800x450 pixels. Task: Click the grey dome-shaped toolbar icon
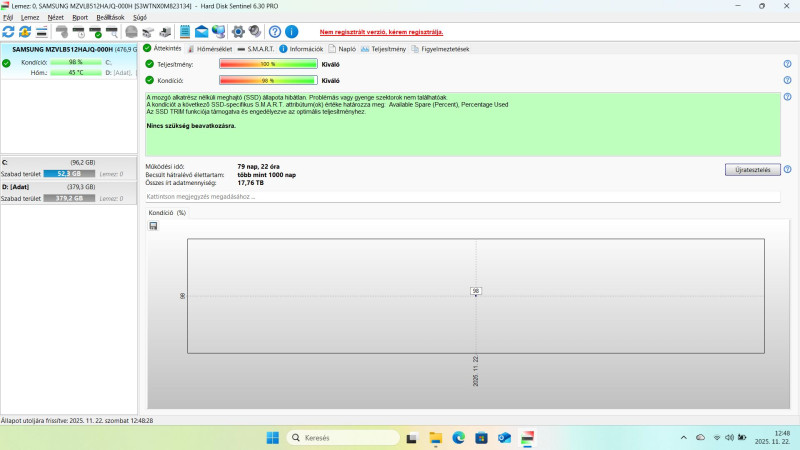click(x=132, y=32)
